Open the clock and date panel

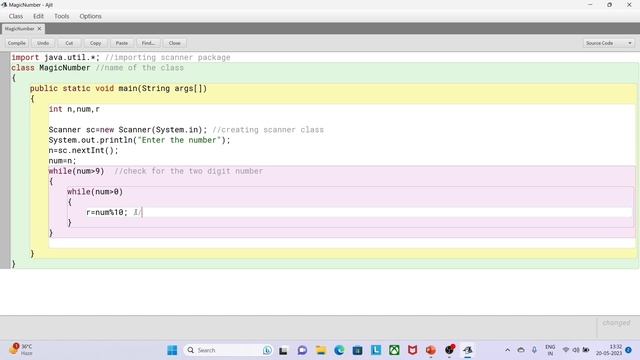609,350
